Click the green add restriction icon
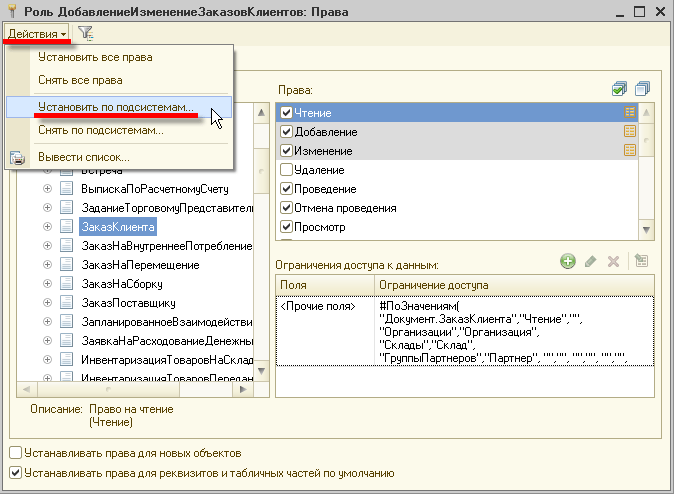This screenshot has height=494, width=674. tap(567, 261)
